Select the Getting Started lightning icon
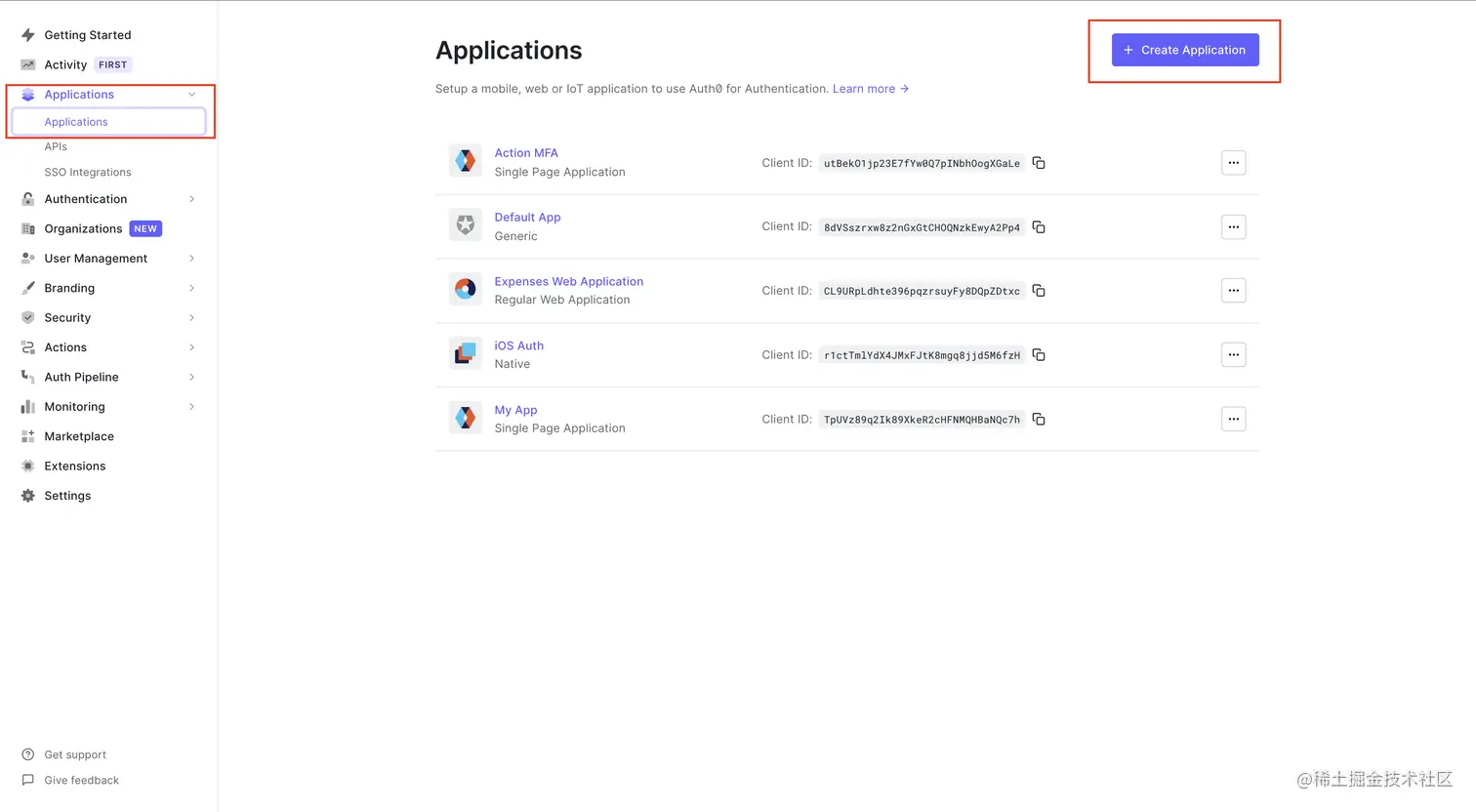This screenshot has height=812, width=1476. point(28,35)
